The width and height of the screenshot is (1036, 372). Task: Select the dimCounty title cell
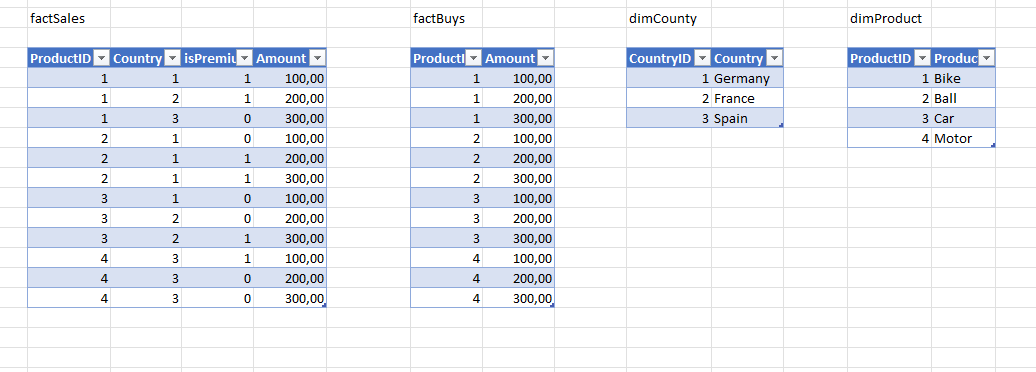pos(669,19)
